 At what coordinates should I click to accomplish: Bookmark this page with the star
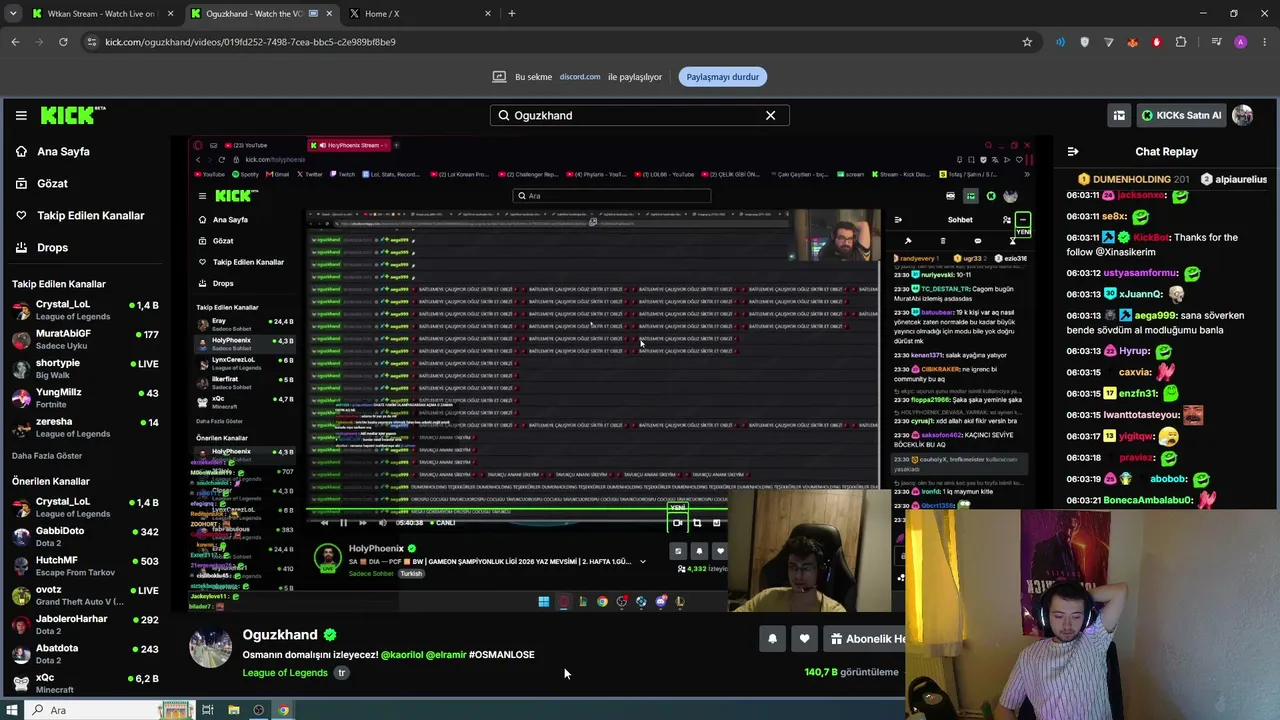(1027, 42)
